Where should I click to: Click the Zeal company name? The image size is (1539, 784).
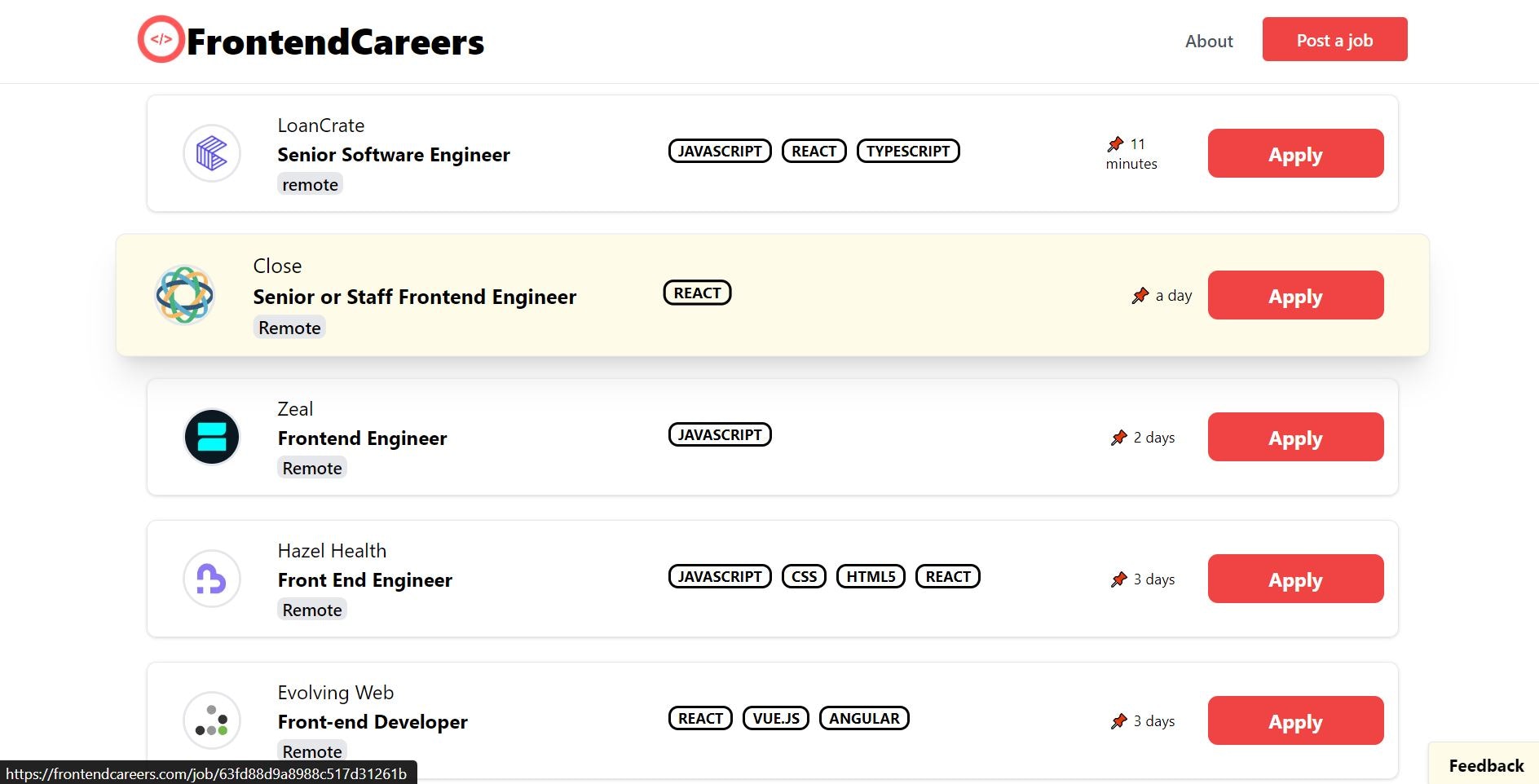(295, 409)
